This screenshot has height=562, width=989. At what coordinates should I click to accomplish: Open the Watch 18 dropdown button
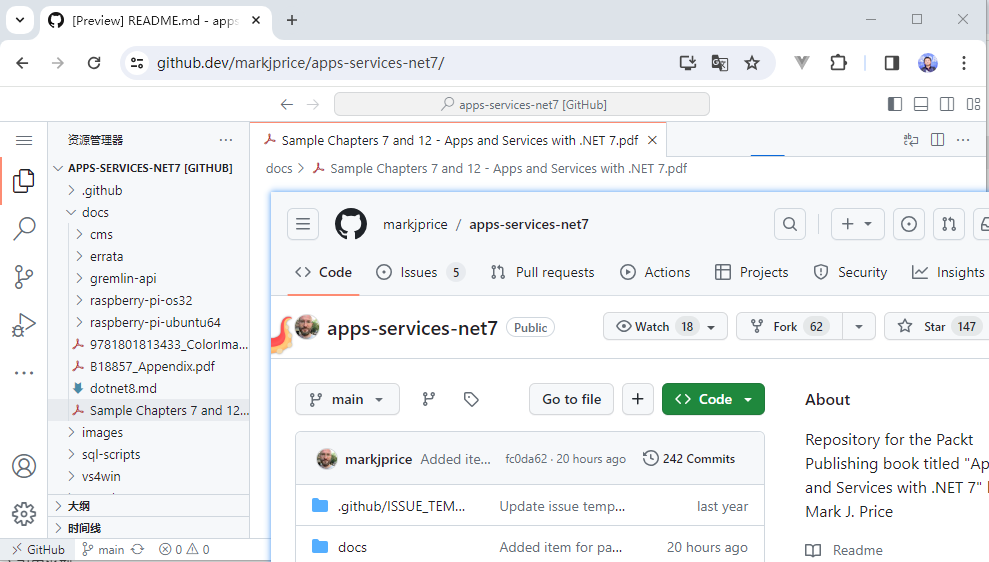(x=665, y=327)
